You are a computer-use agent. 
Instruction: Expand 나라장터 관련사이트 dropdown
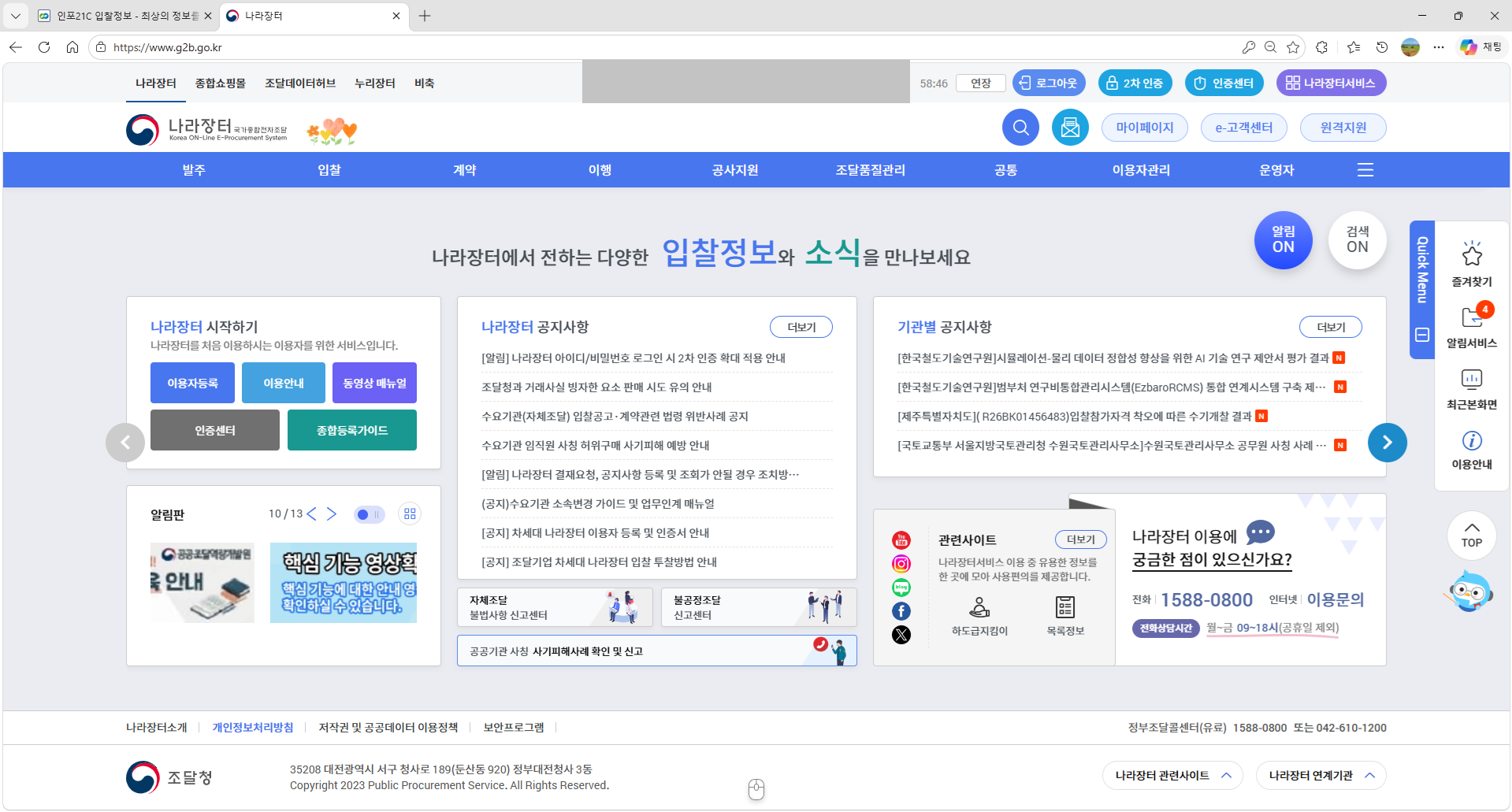point(1172,776)
